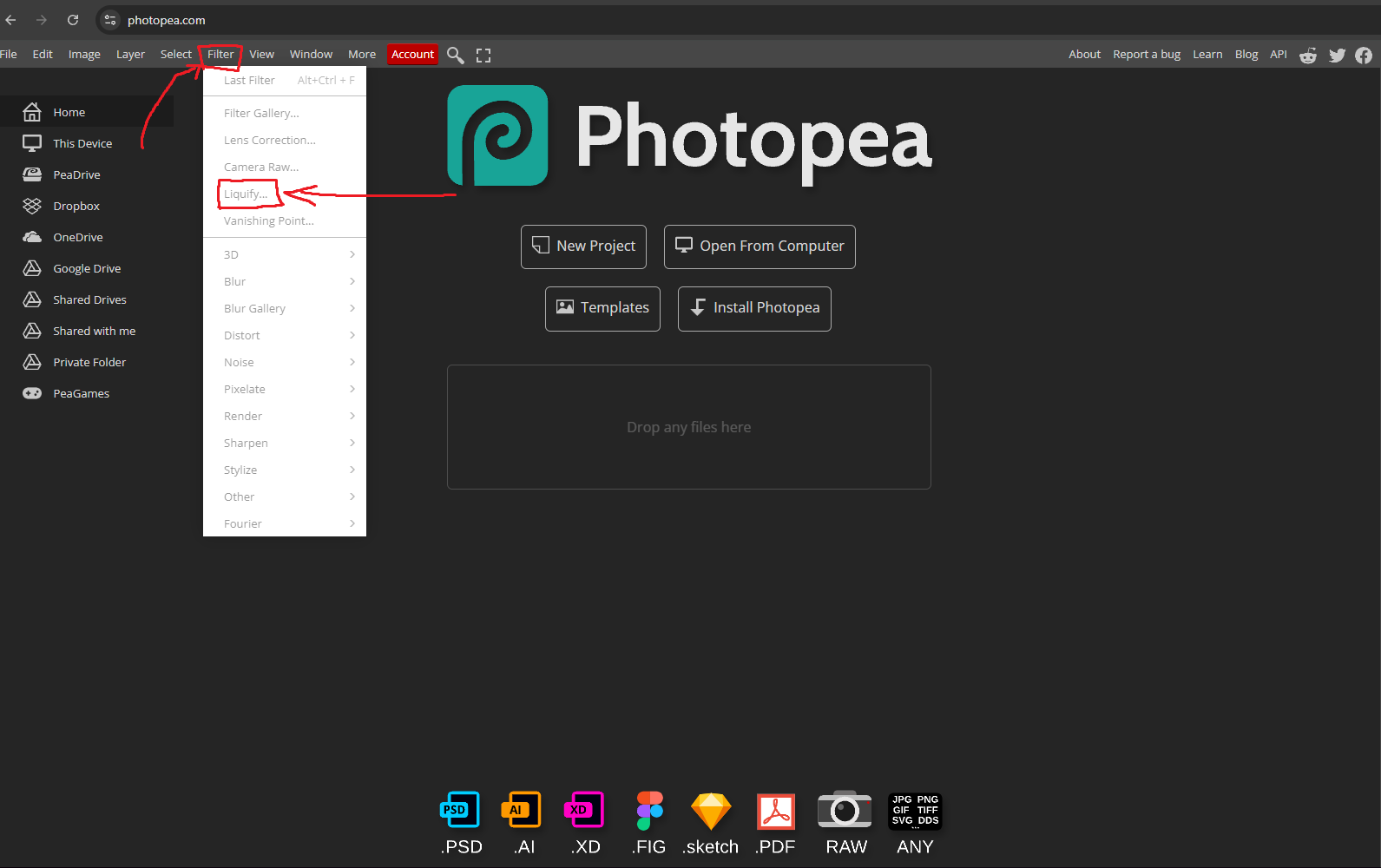This screenshot has width=1381, height=868.
Task: Open the Select menu
Action: pyautogui.click(x=175, y=54)
